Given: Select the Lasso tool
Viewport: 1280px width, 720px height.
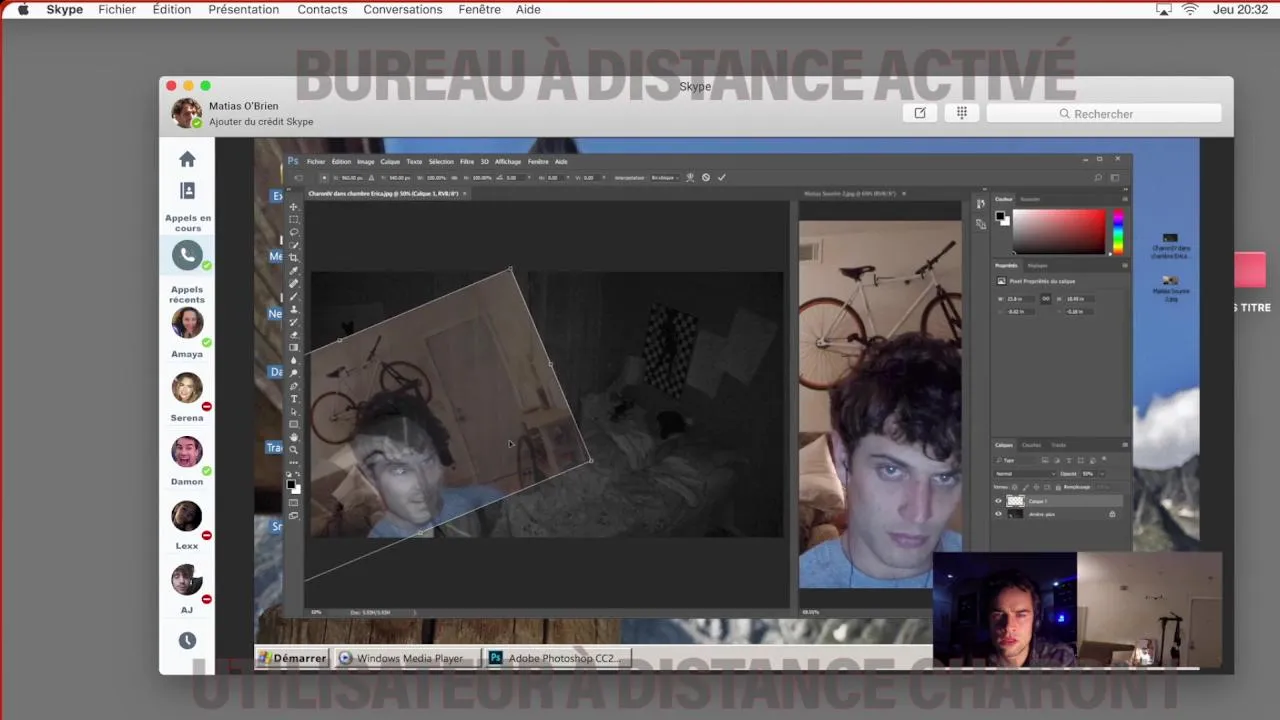Looking at the screenshot, I should coord(294,231).
